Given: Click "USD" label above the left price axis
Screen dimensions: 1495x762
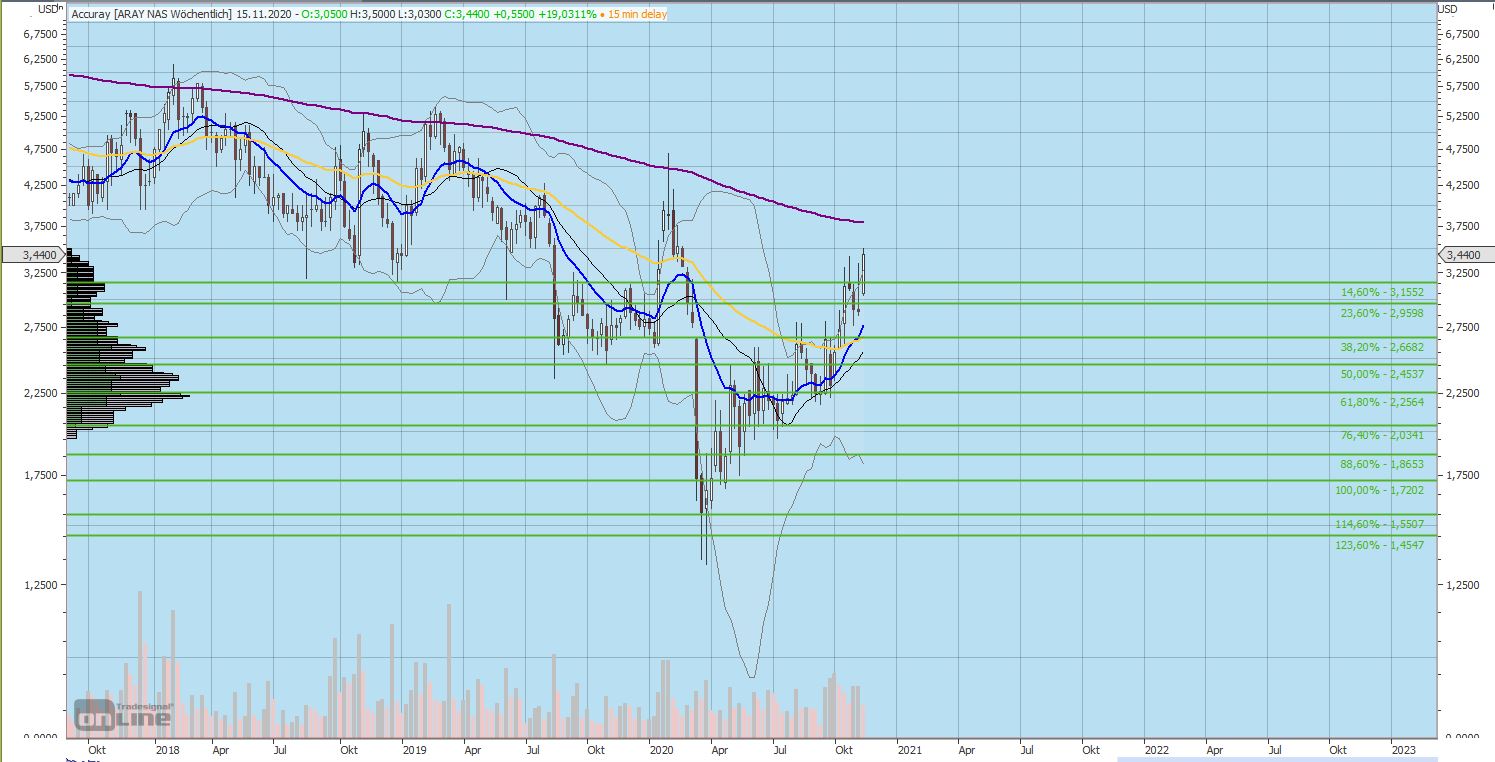Looking at the screenshot, I should click(x=49, y=9).
